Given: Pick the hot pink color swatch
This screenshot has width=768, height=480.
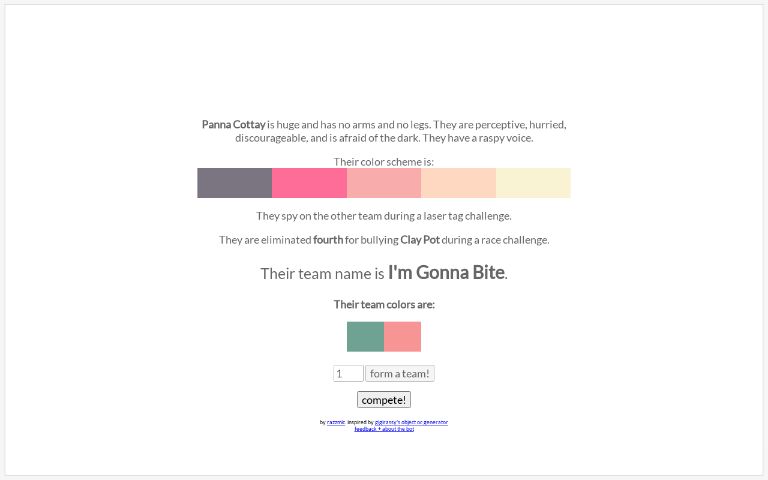Looking at the screenshot, I should click(309, 183).
